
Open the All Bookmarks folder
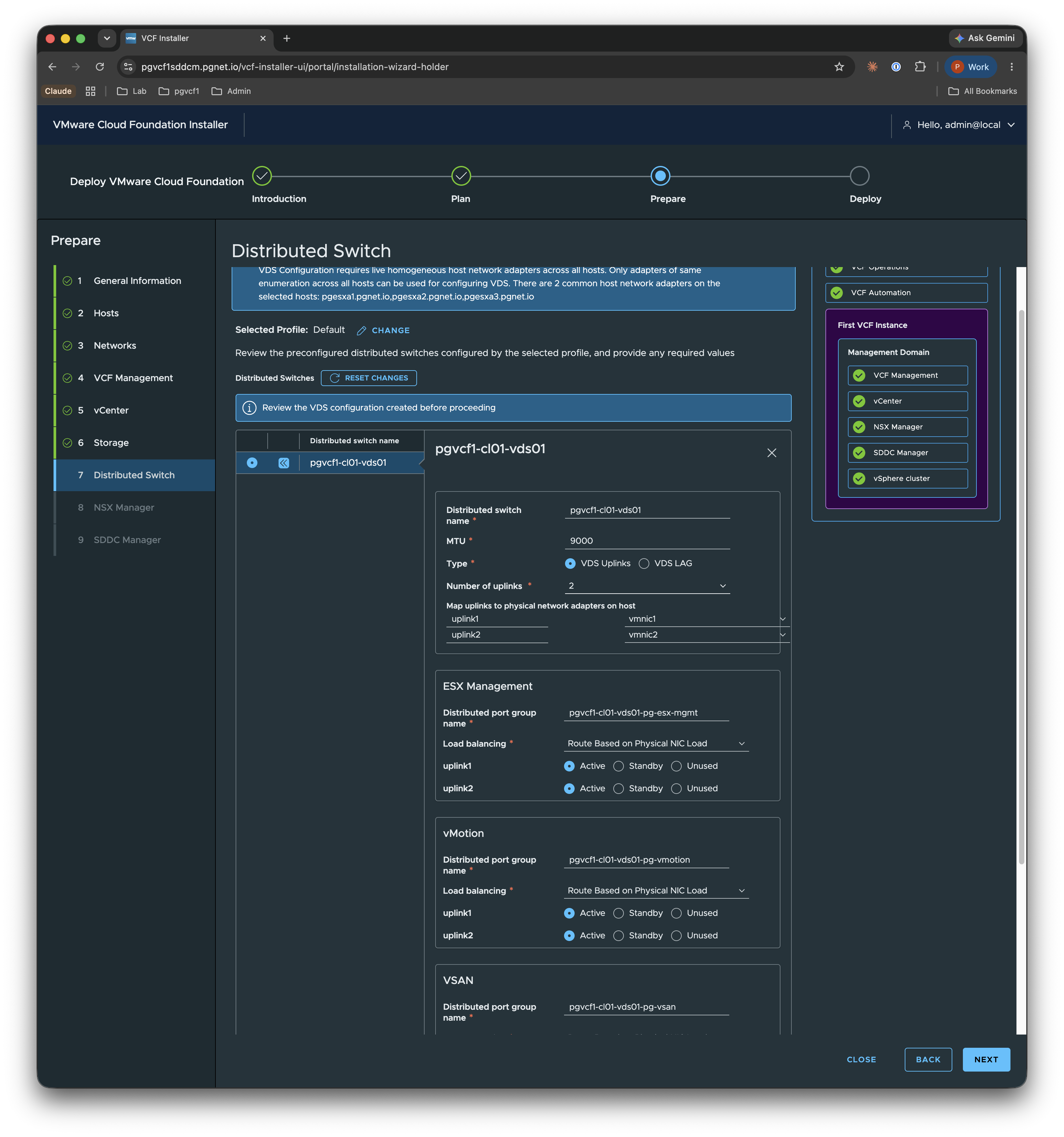[x=982, y=91]
